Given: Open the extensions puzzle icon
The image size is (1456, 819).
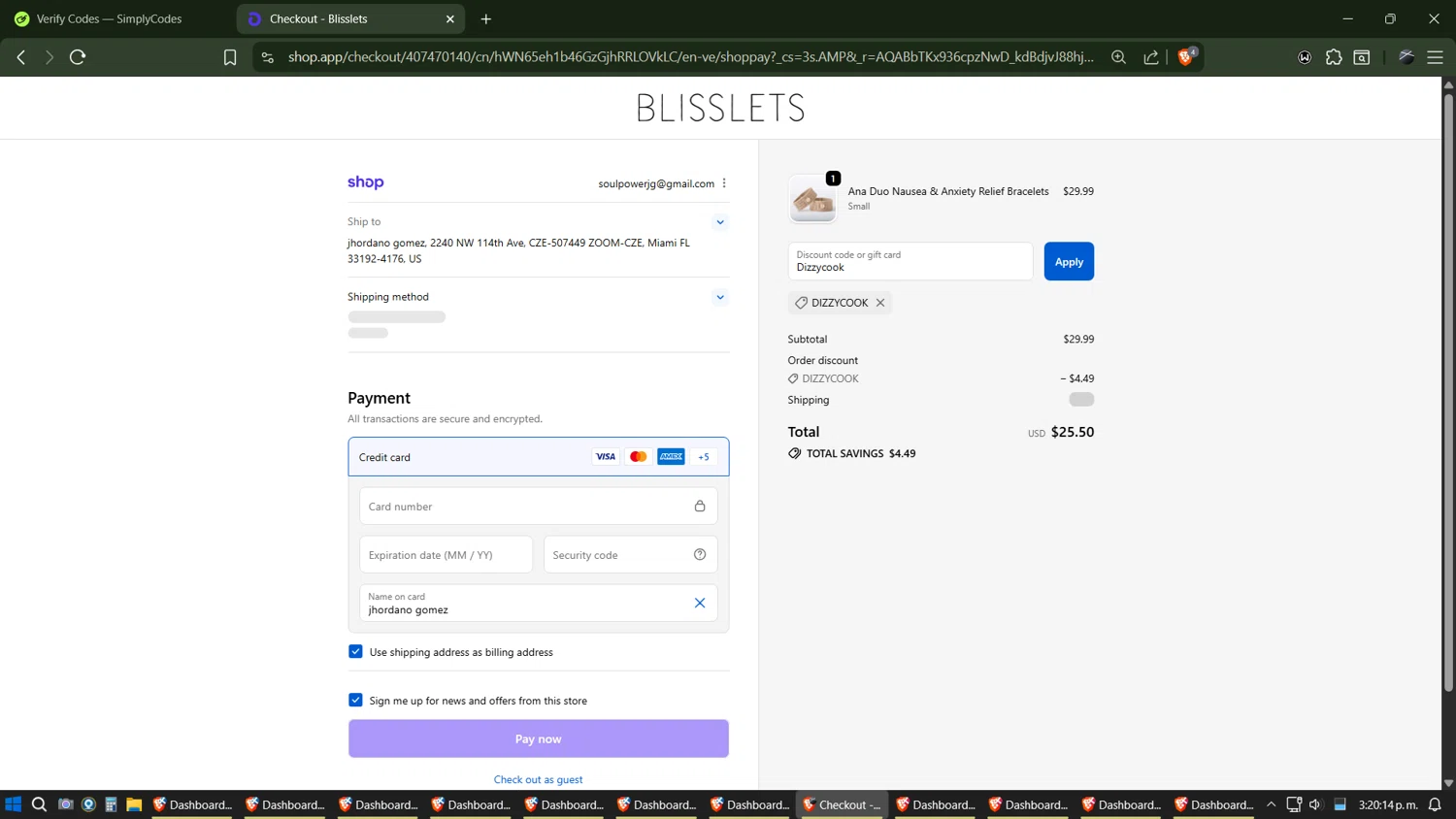Looking at the screenshot, I should click(x=1334, y=57).
